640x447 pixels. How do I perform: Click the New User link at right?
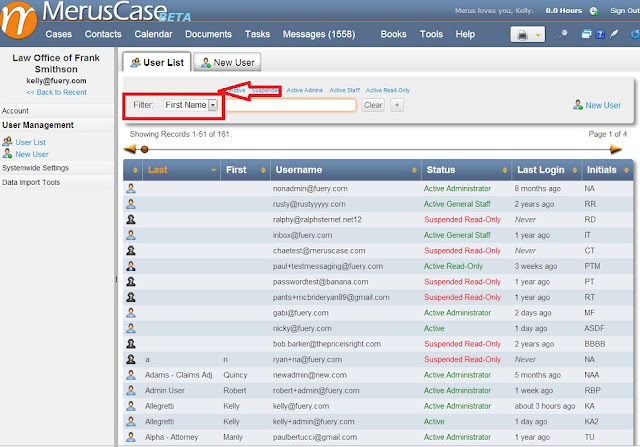[597, 105]
